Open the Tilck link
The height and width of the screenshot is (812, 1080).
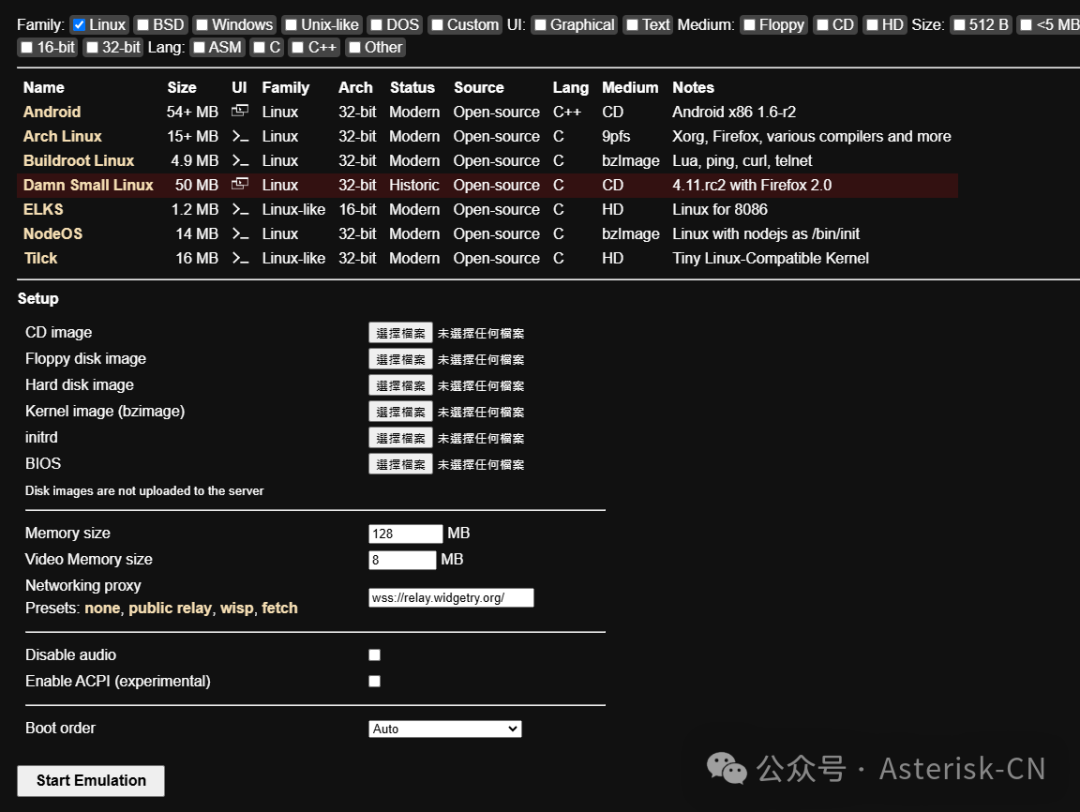click(x=41, y=258)
